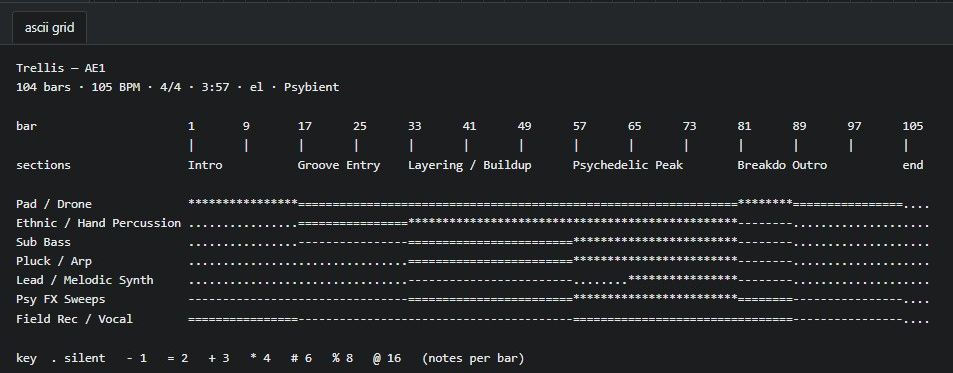953x373 pixels.
Task: Select the 'Groove Entry' section label
Action: (339, 165)
